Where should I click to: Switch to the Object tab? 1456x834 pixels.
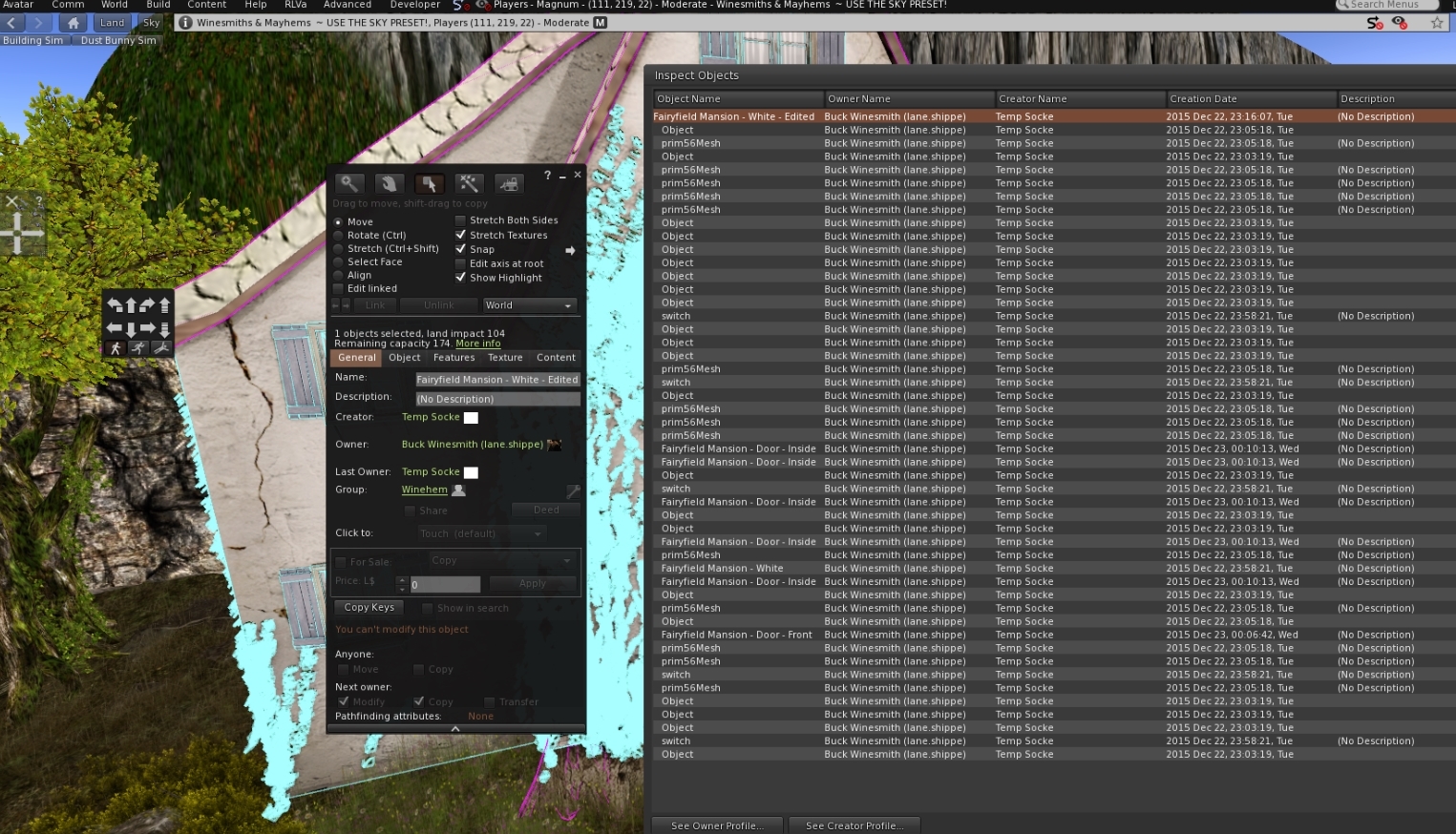tap(405, 358)
